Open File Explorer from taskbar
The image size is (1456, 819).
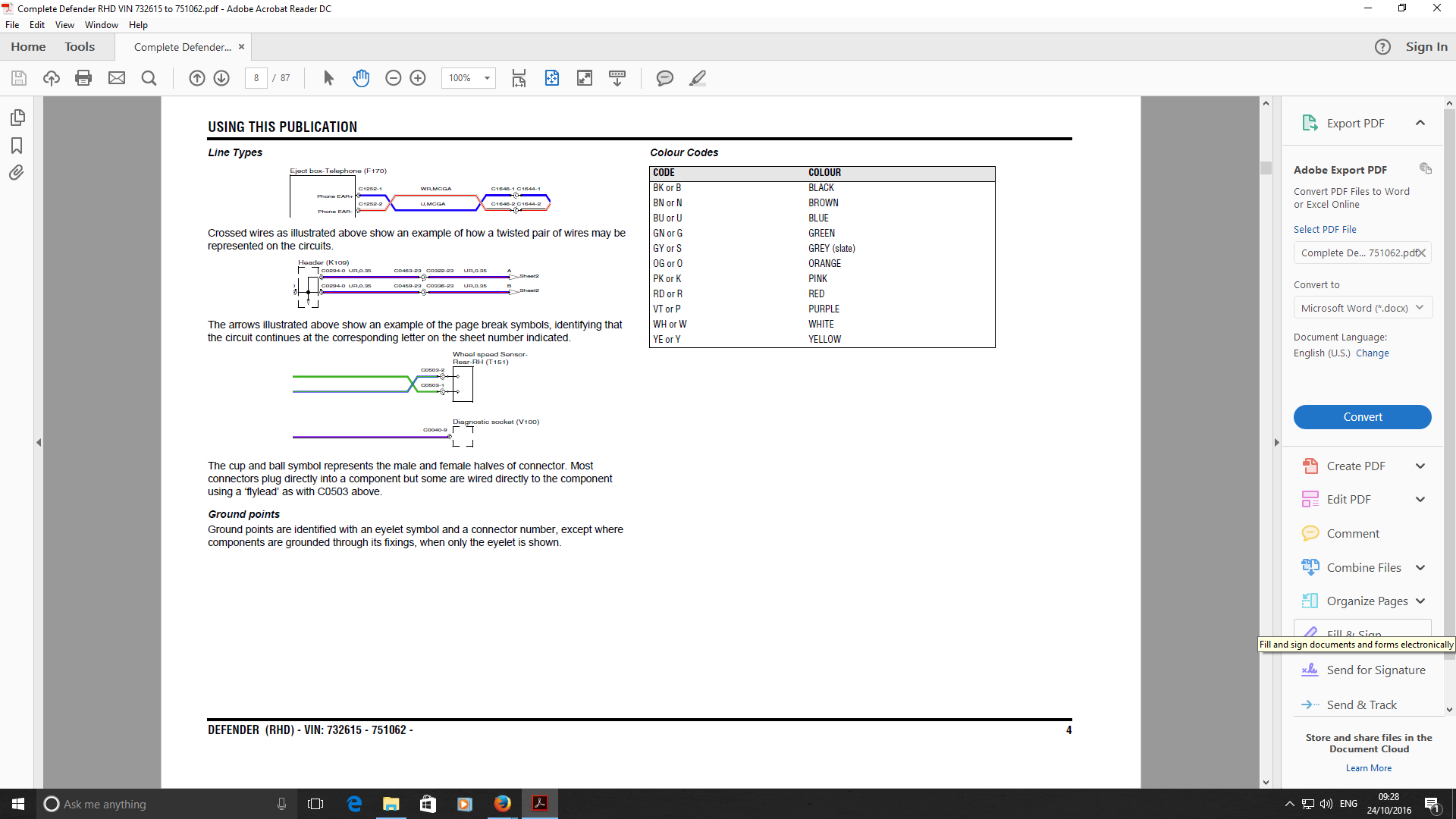[391, 804]
